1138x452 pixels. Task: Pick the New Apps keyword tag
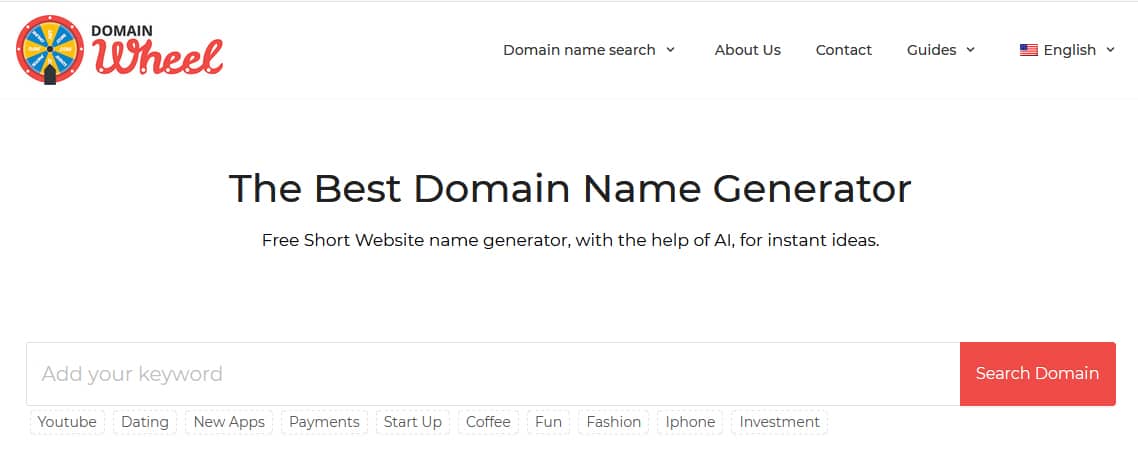[x=229, y=422]
